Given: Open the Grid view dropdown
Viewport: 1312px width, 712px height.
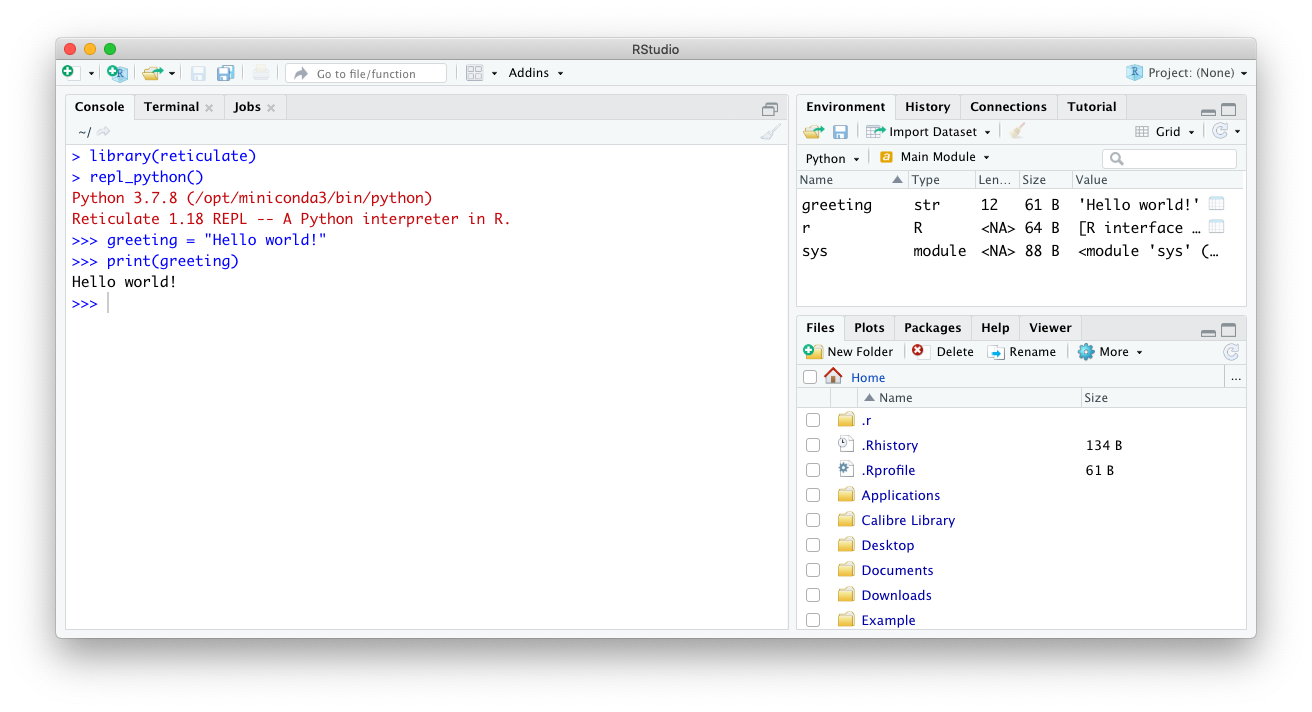Looking at the screenshot, I should tap(1165, 132).
